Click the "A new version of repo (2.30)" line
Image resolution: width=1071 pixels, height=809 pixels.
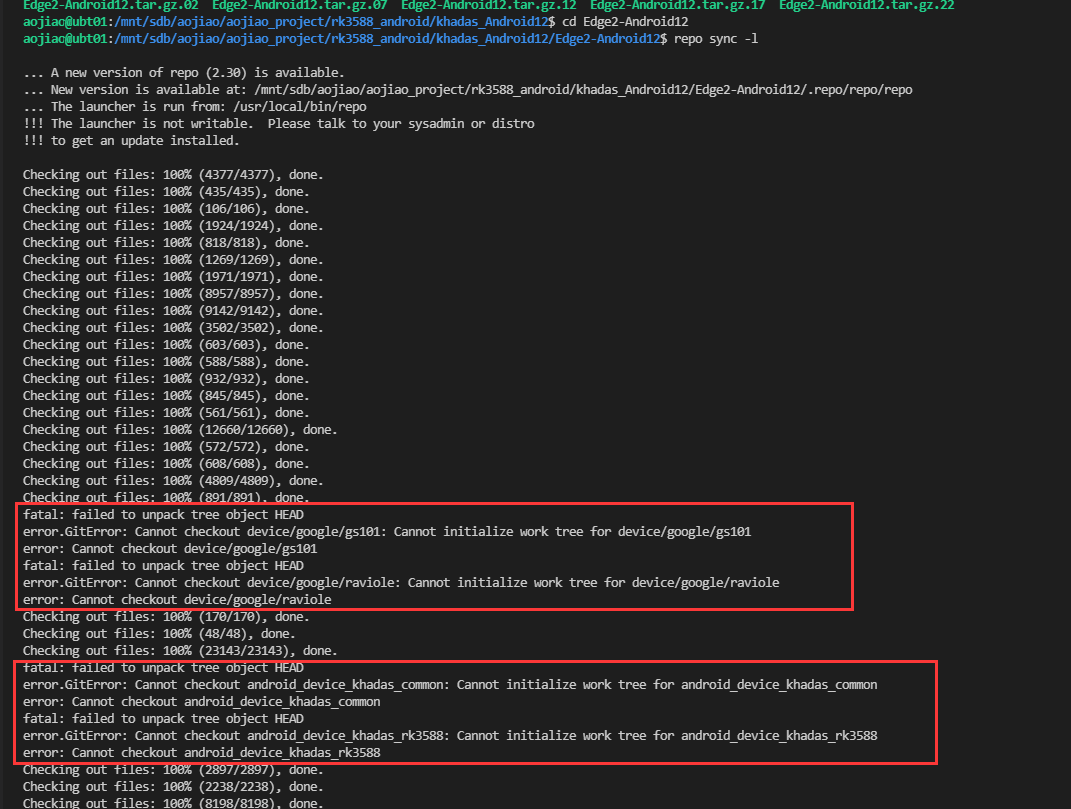(x=183, y=73)
